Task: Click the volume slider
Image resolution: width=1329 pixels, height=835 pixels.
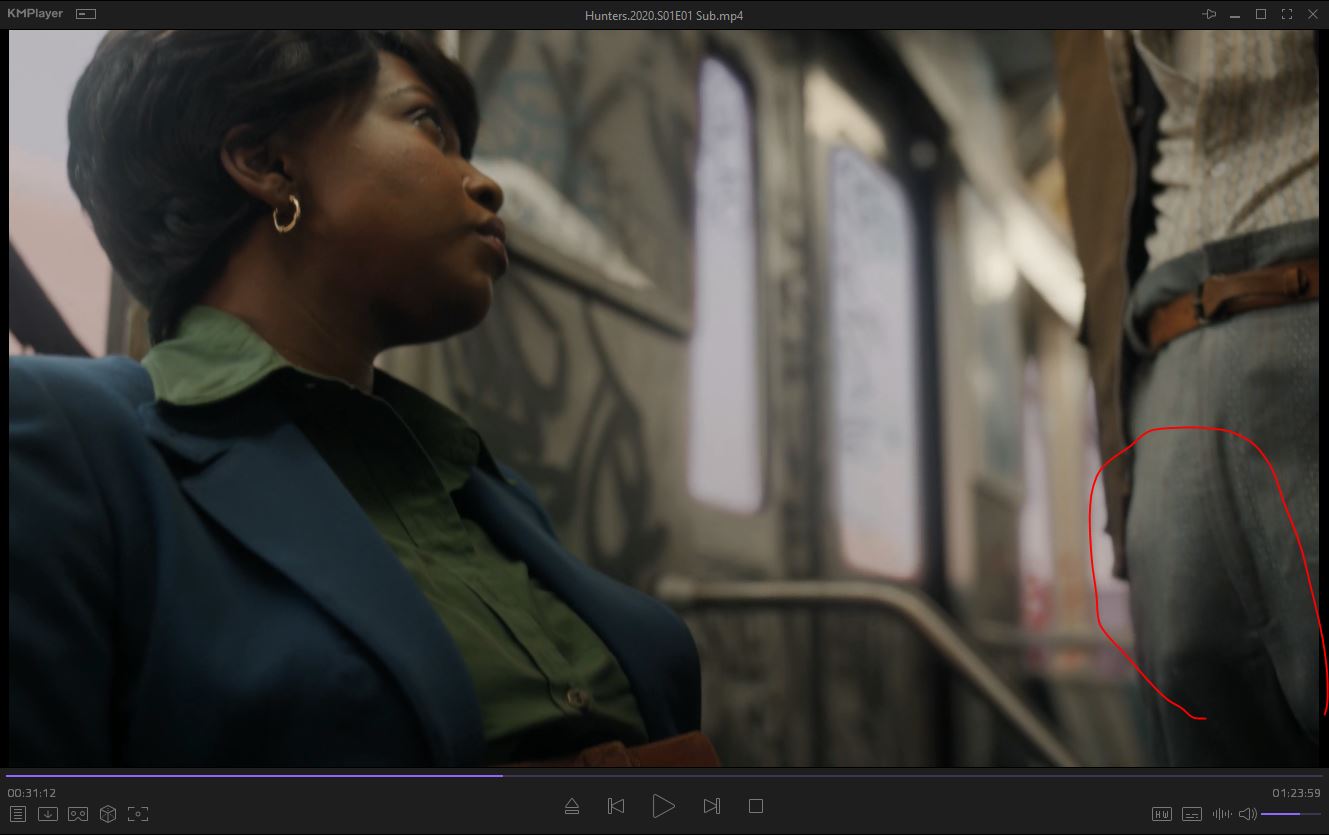Action: (1290, 814)
